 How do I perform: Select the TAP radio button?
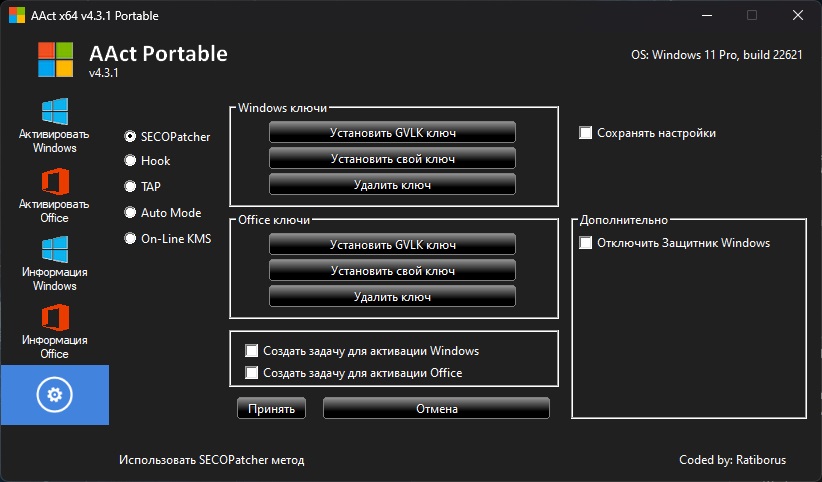click(x=130, y=186)
